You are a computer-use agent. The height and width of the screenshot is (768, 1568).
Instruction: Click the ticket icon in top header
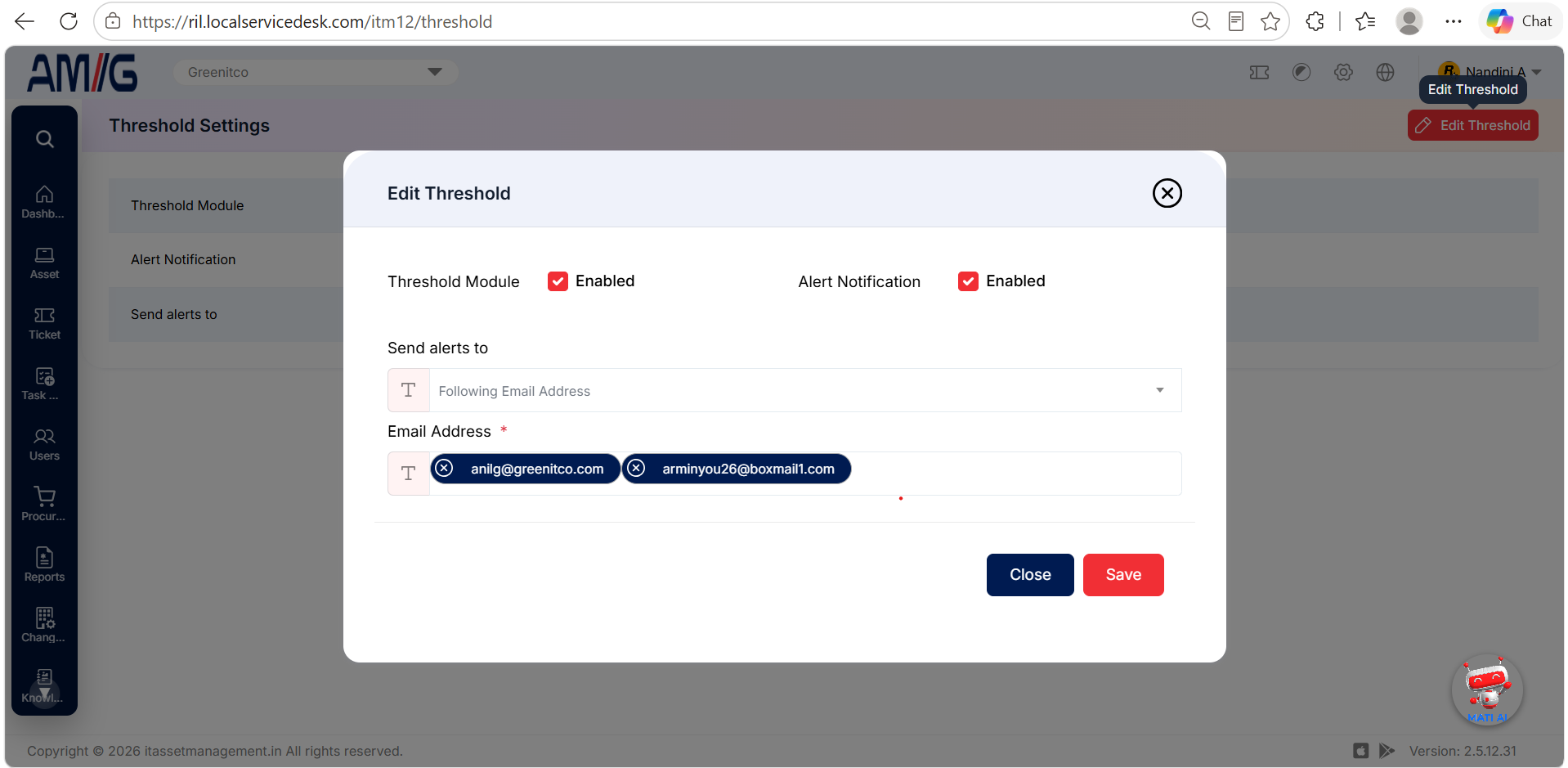(x=1259, y=73)
